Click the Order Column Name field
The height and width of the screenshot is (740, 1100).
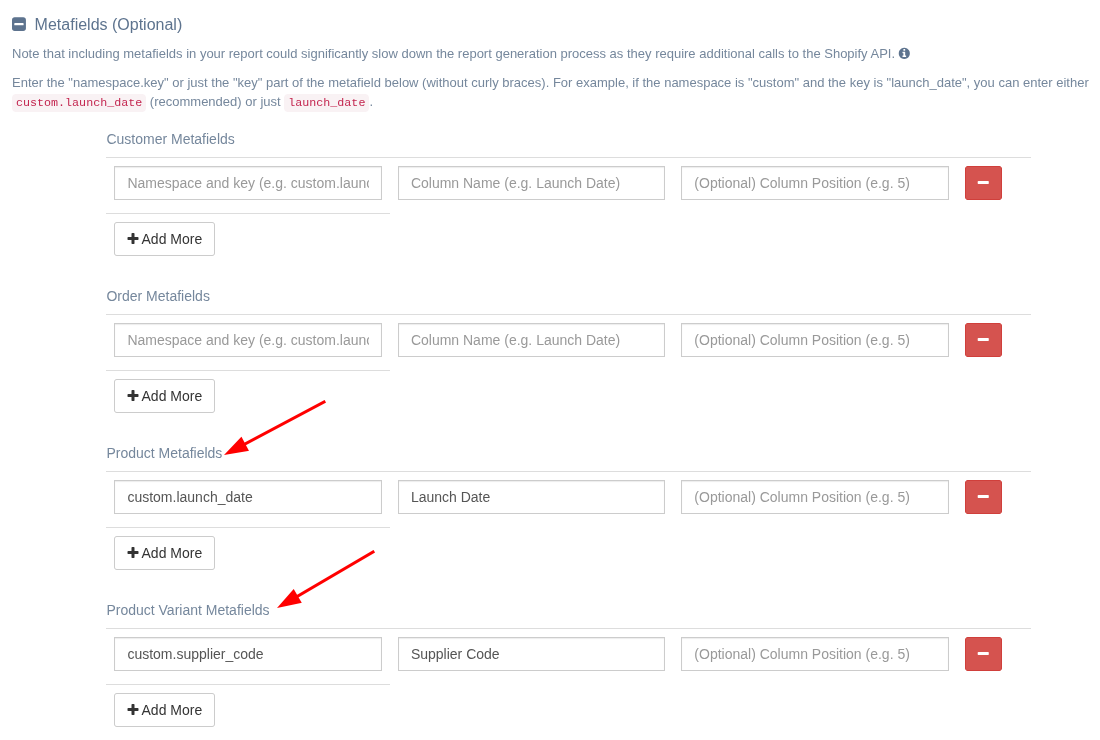[x=531, y=340]
